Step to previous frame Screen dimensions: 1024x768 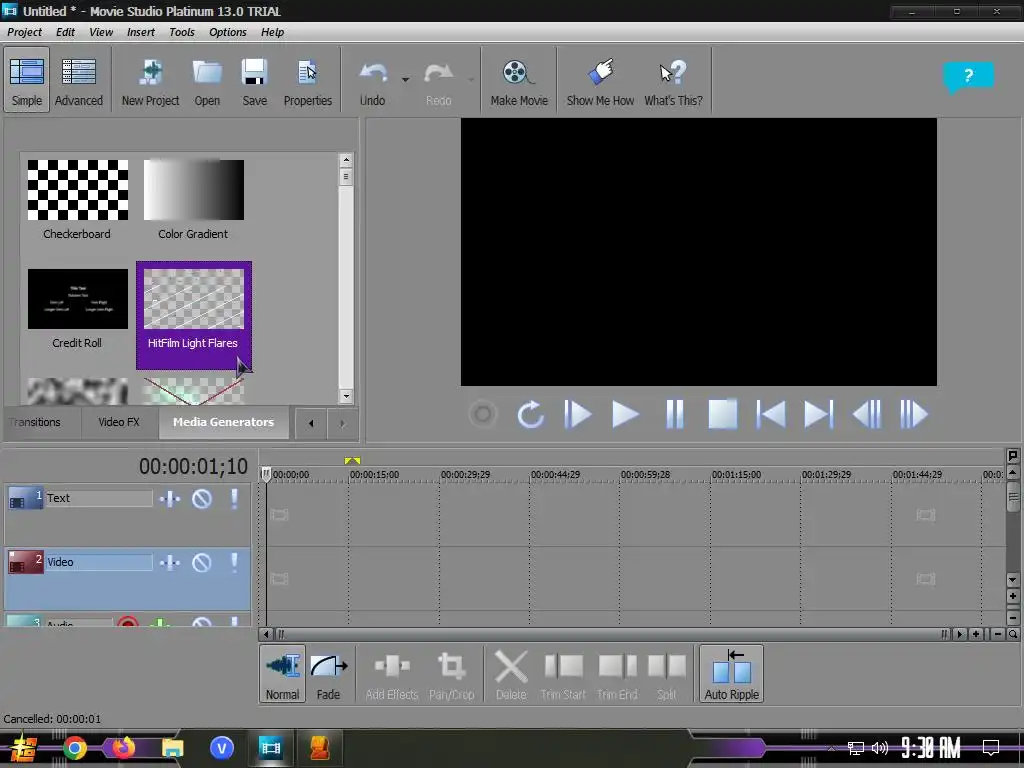click(867, 414)
